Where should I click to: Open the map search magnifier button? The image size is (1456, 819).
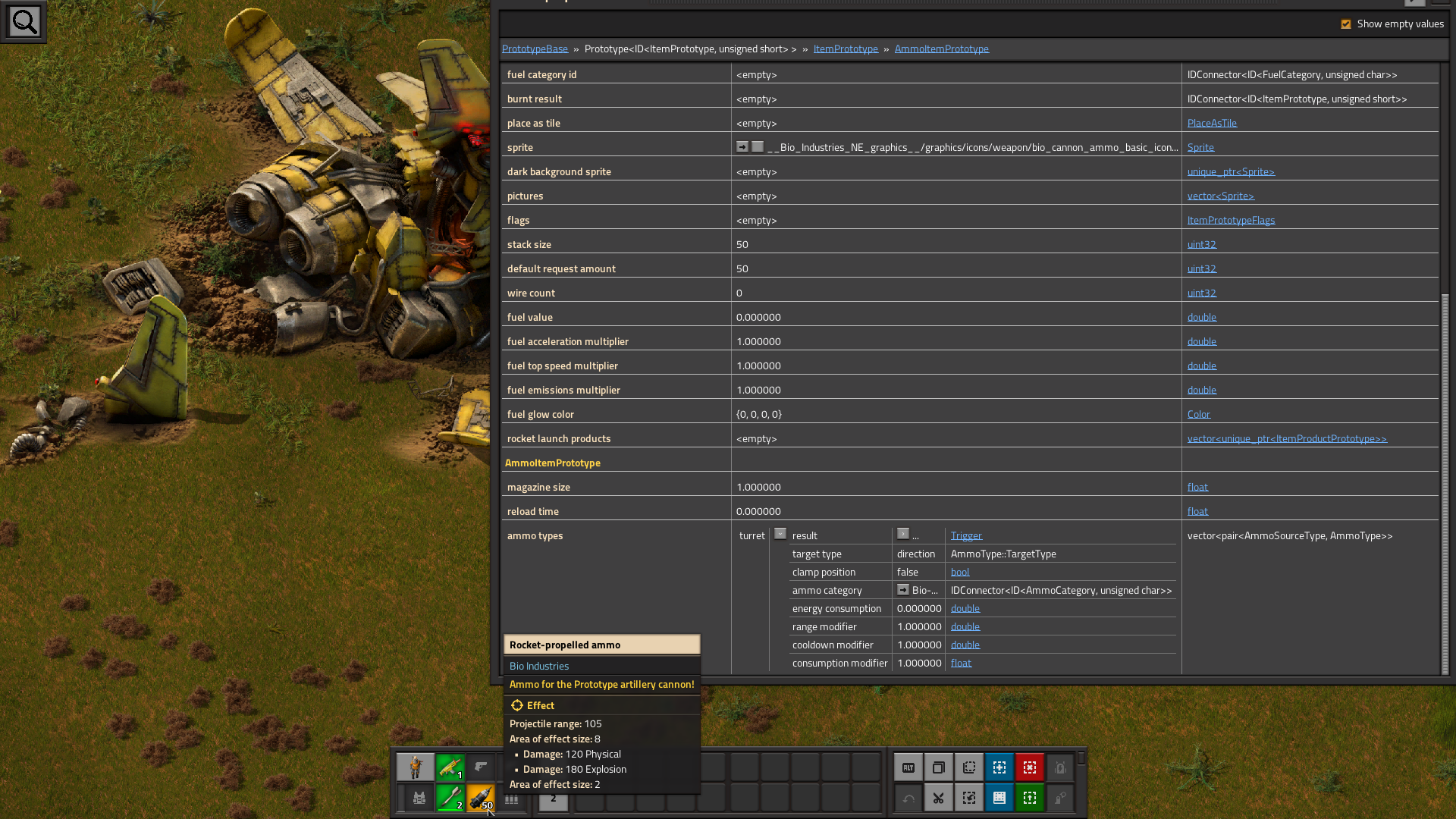click(24, 22)
